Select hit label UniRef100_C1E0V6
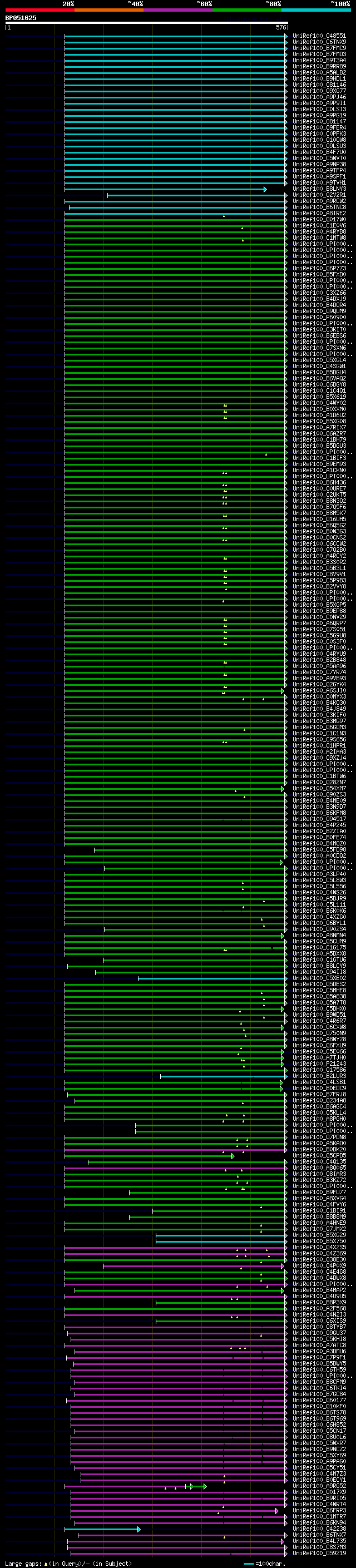This screenshot has height=1568, width=356. (319, 225)
